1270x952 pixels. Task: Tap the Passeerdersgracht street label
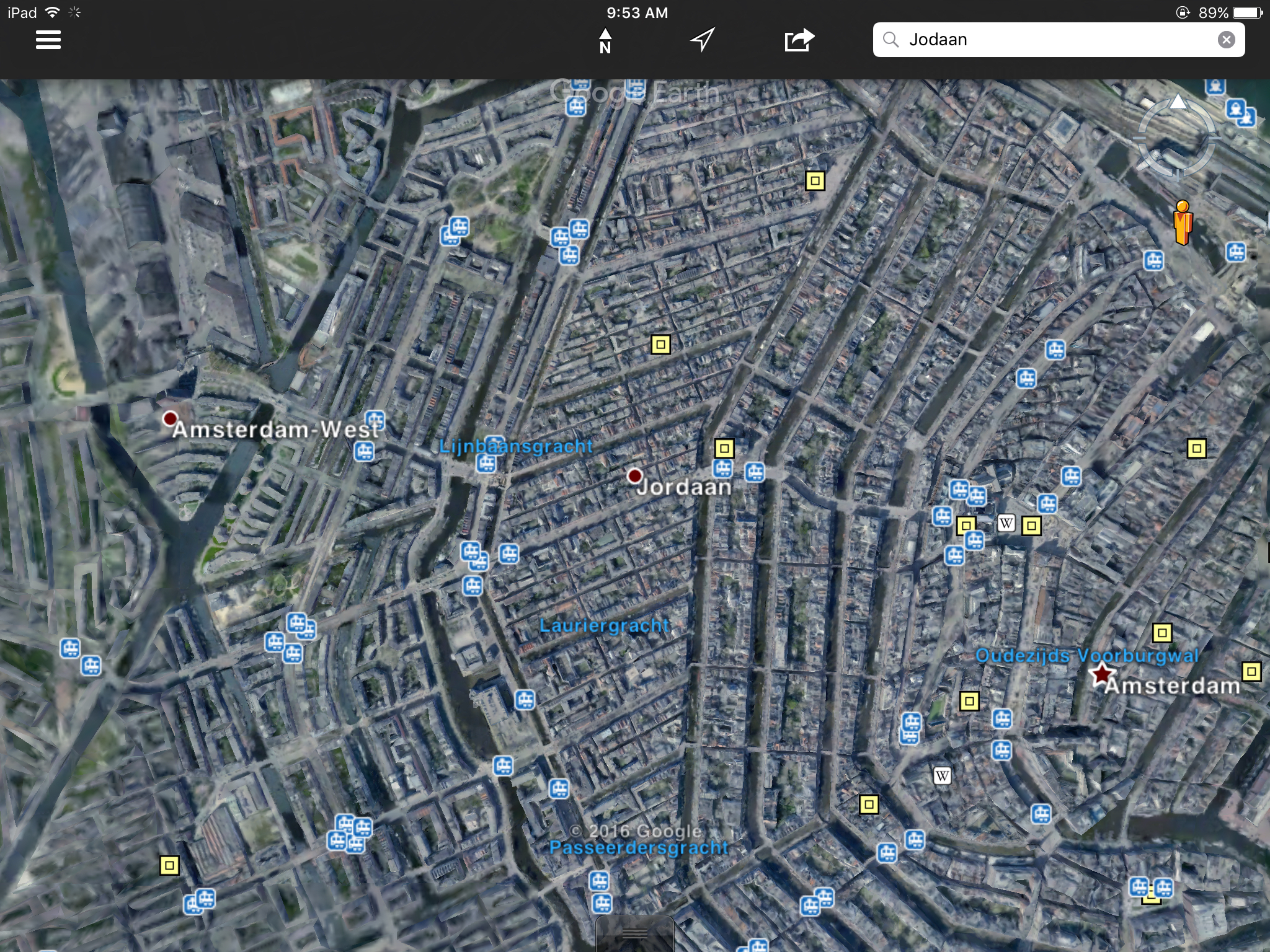[x=639, y=848]
